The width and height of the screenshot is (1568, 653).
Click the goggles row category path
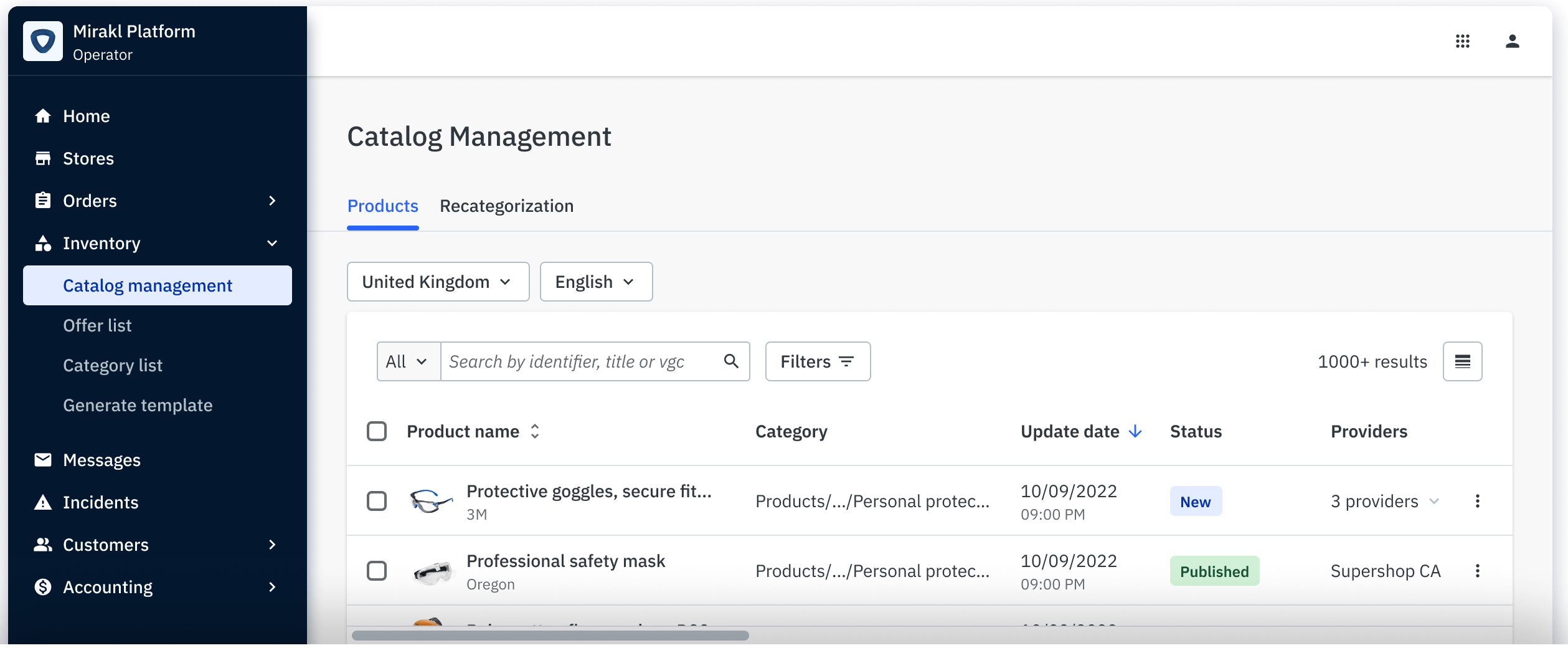[x=872, y=501]
